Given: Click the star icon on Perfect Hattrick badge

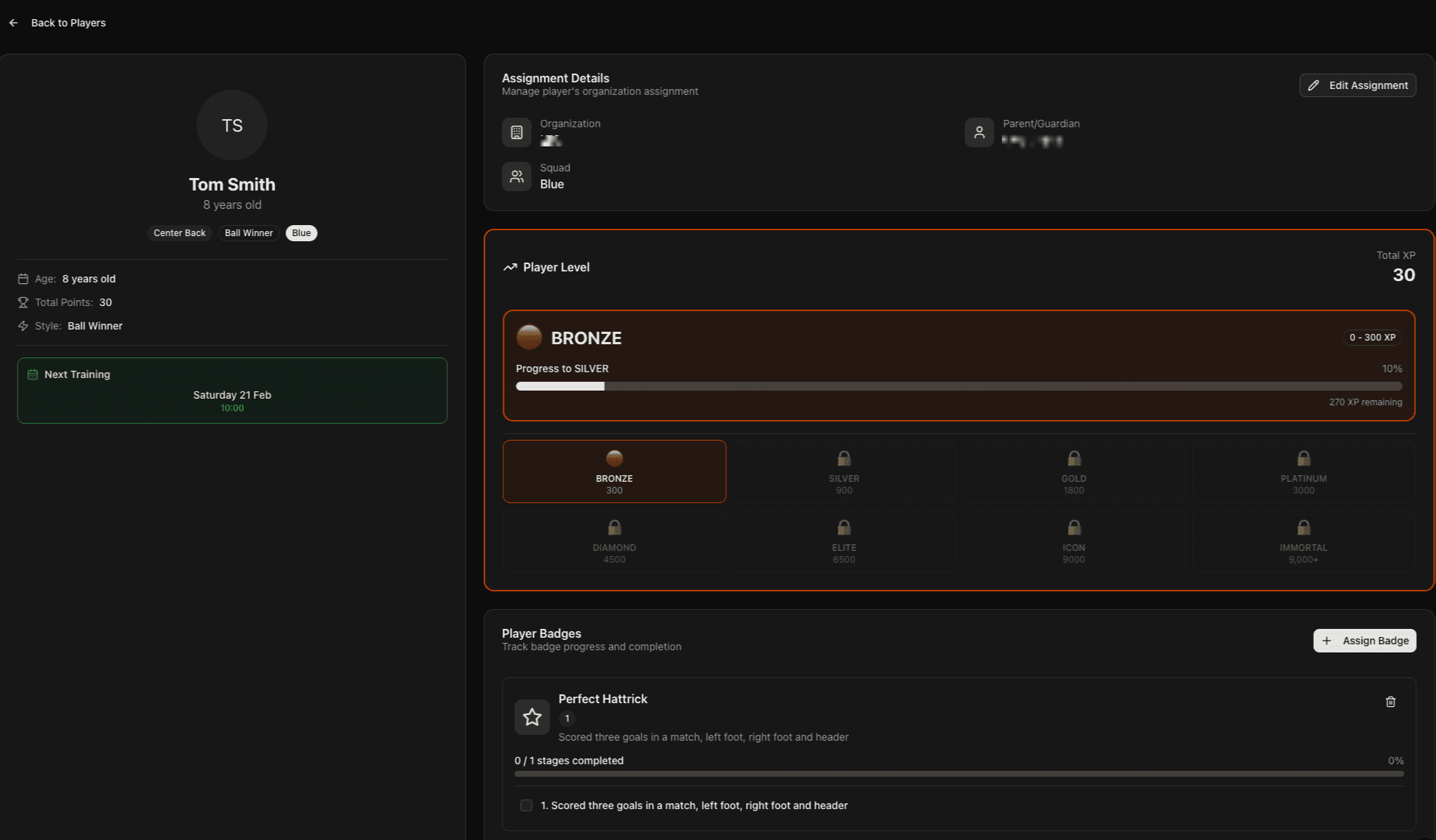Looking at the screenshot, I should [531, 716].
